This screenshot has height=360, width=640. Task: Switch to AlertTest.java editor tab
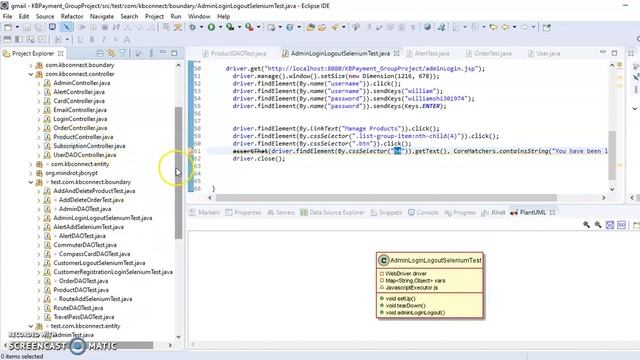[x=428, y=53]
